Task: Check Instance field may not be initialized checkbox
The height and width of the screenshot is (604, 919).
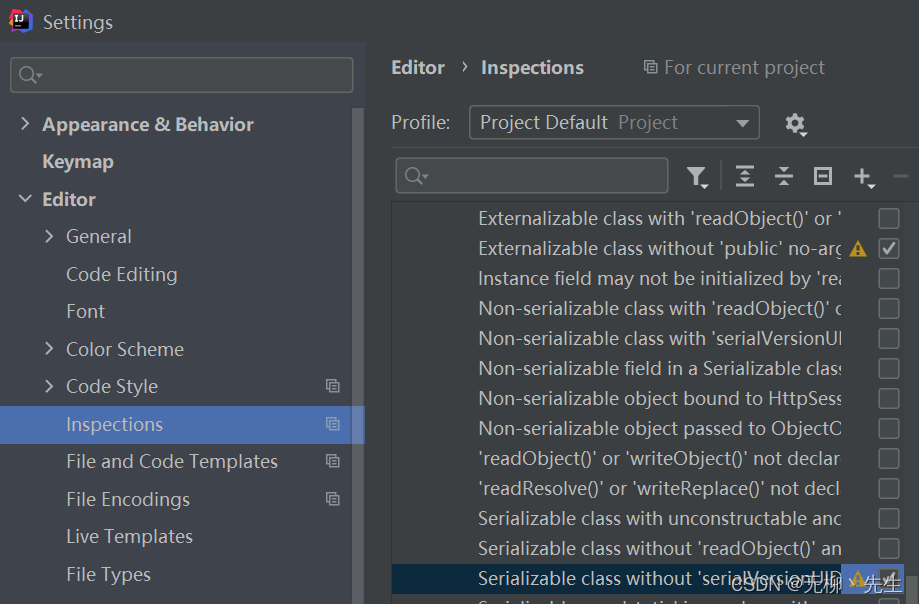Action: [888, 278]
